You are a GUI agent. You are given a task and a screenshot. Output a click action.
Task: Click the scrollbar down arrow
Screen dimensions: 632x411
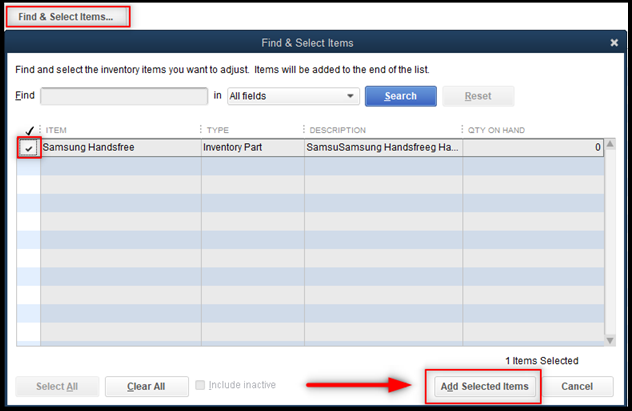[x=610, y=340]
